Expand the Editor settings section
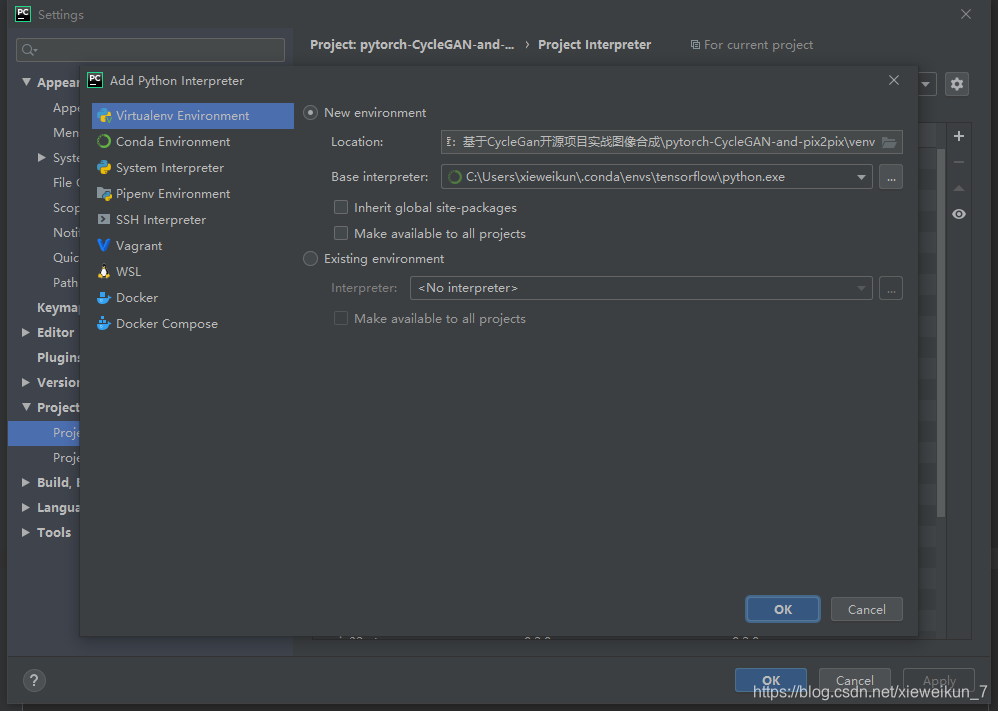 25,332
